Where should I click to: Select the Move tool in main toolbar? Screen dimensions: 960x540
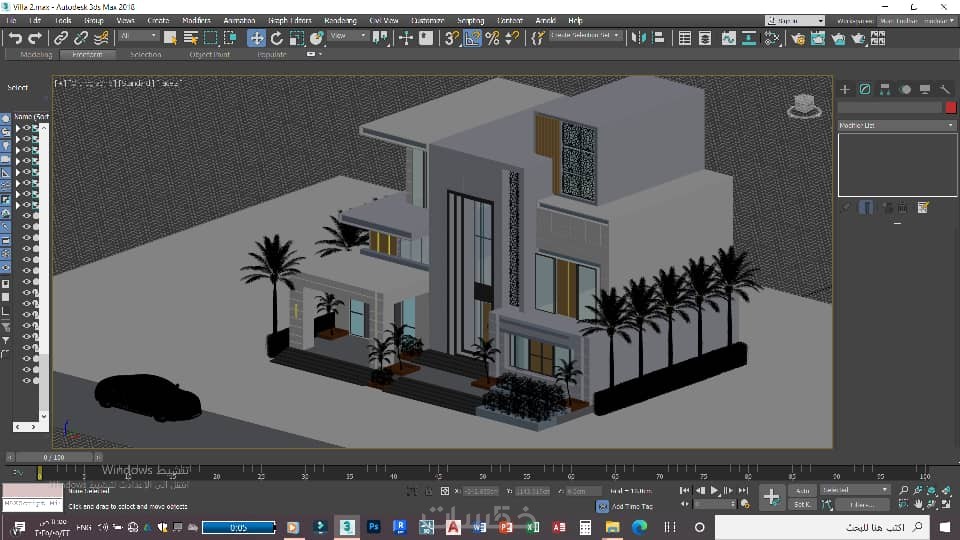tap(256, 38)
